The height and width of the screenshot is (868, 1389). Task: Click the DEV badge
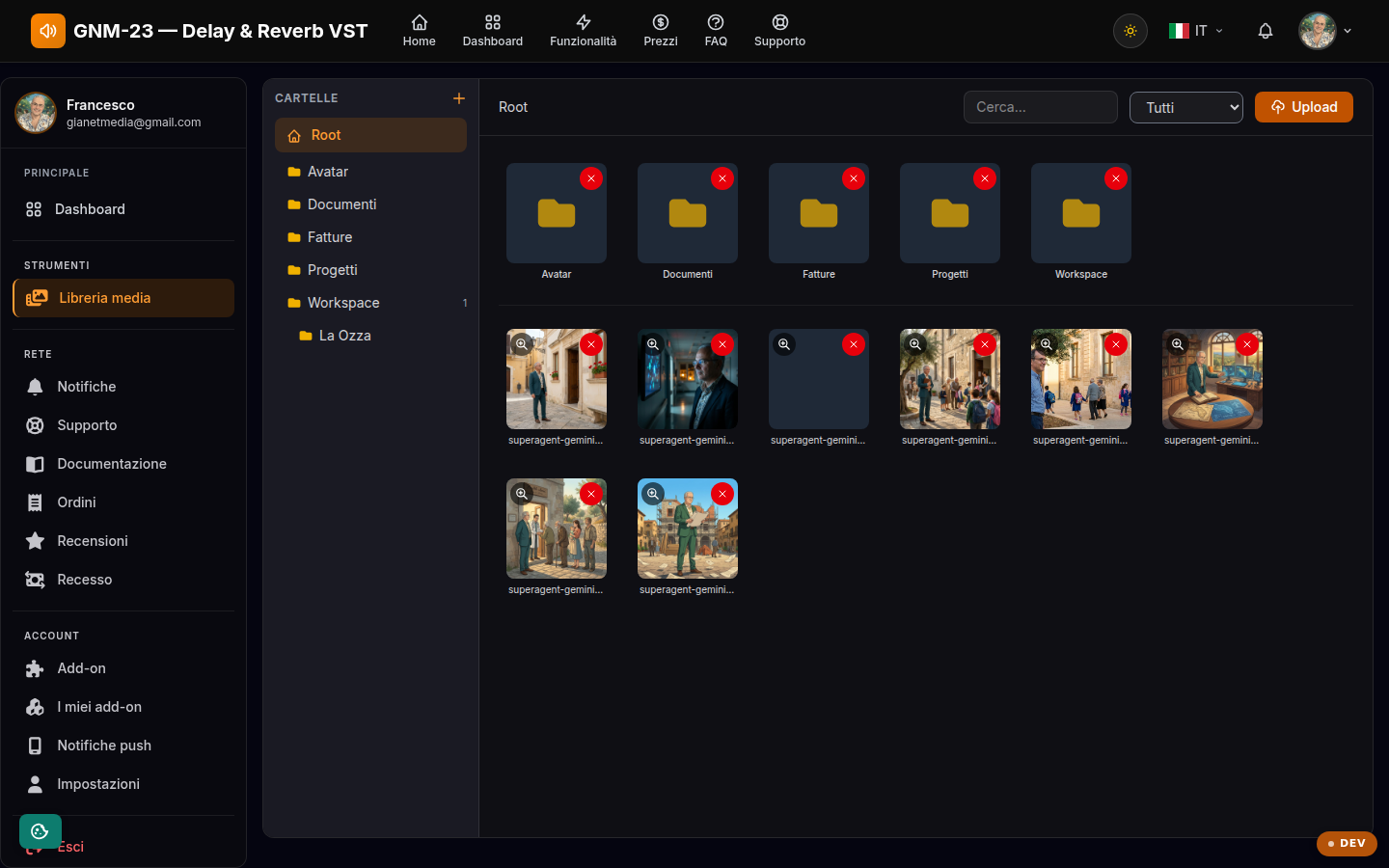pos(1347,843)
